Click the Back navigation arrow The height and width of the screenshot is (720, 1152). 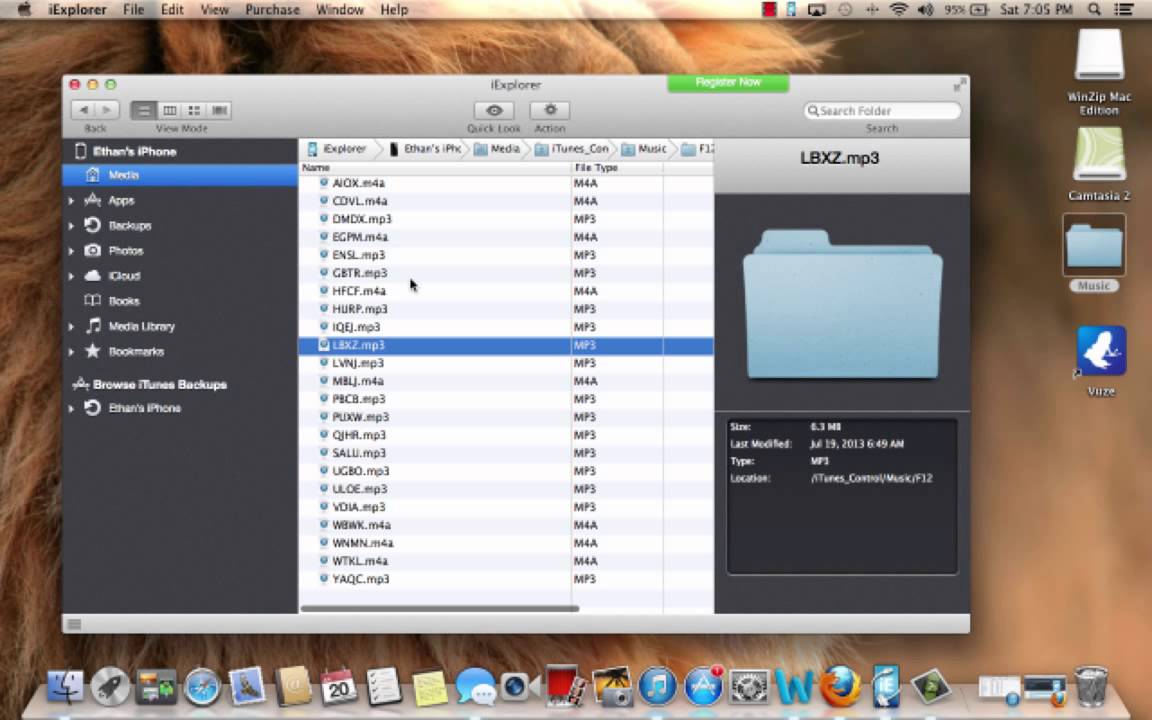[x=84, y=110]
